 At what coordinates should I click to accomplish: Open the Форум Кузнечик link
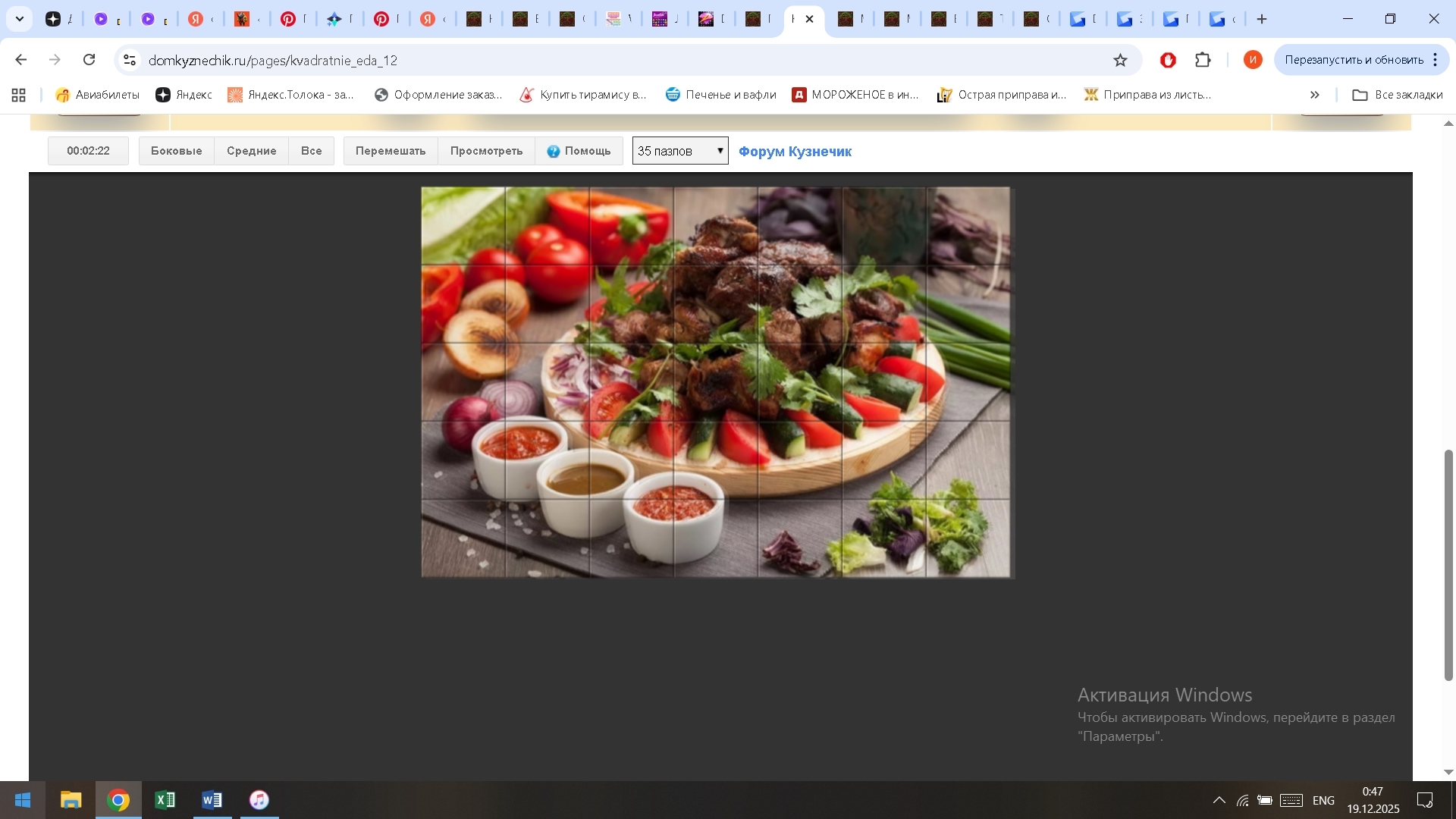pyautogui.click(x=795, y=152)
